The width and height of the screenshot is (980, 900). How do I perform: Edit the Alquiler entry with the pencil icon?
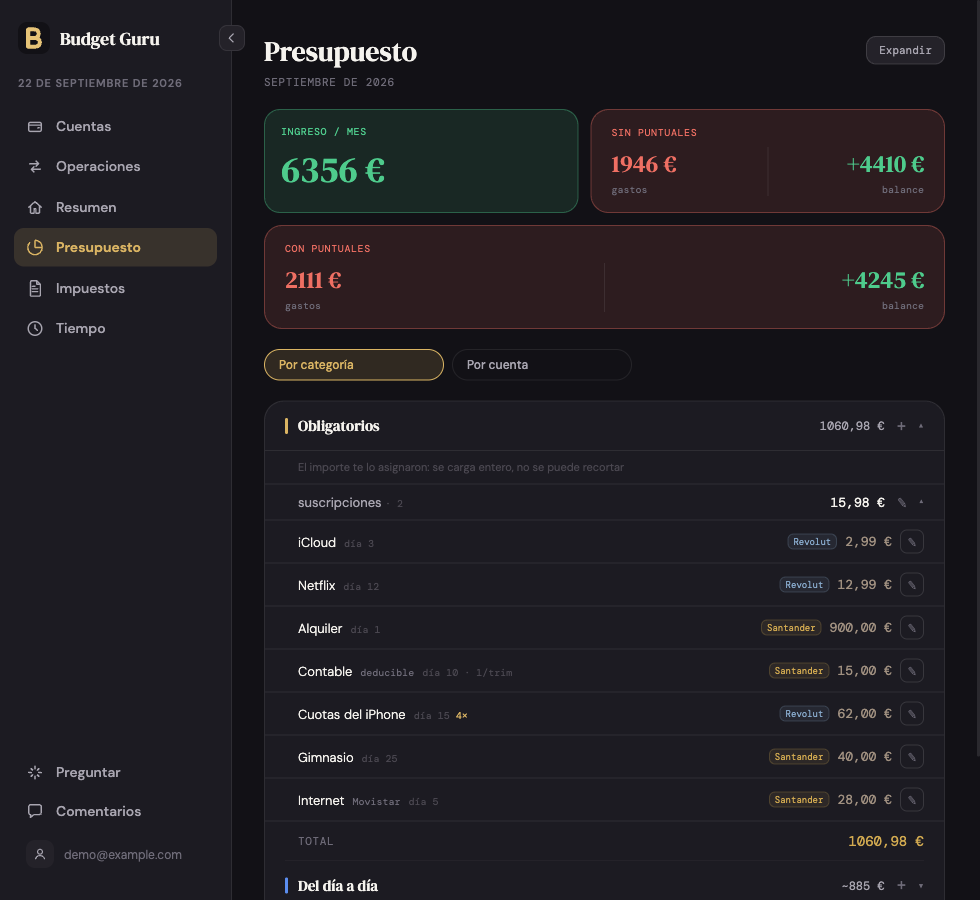pos(912,628)
